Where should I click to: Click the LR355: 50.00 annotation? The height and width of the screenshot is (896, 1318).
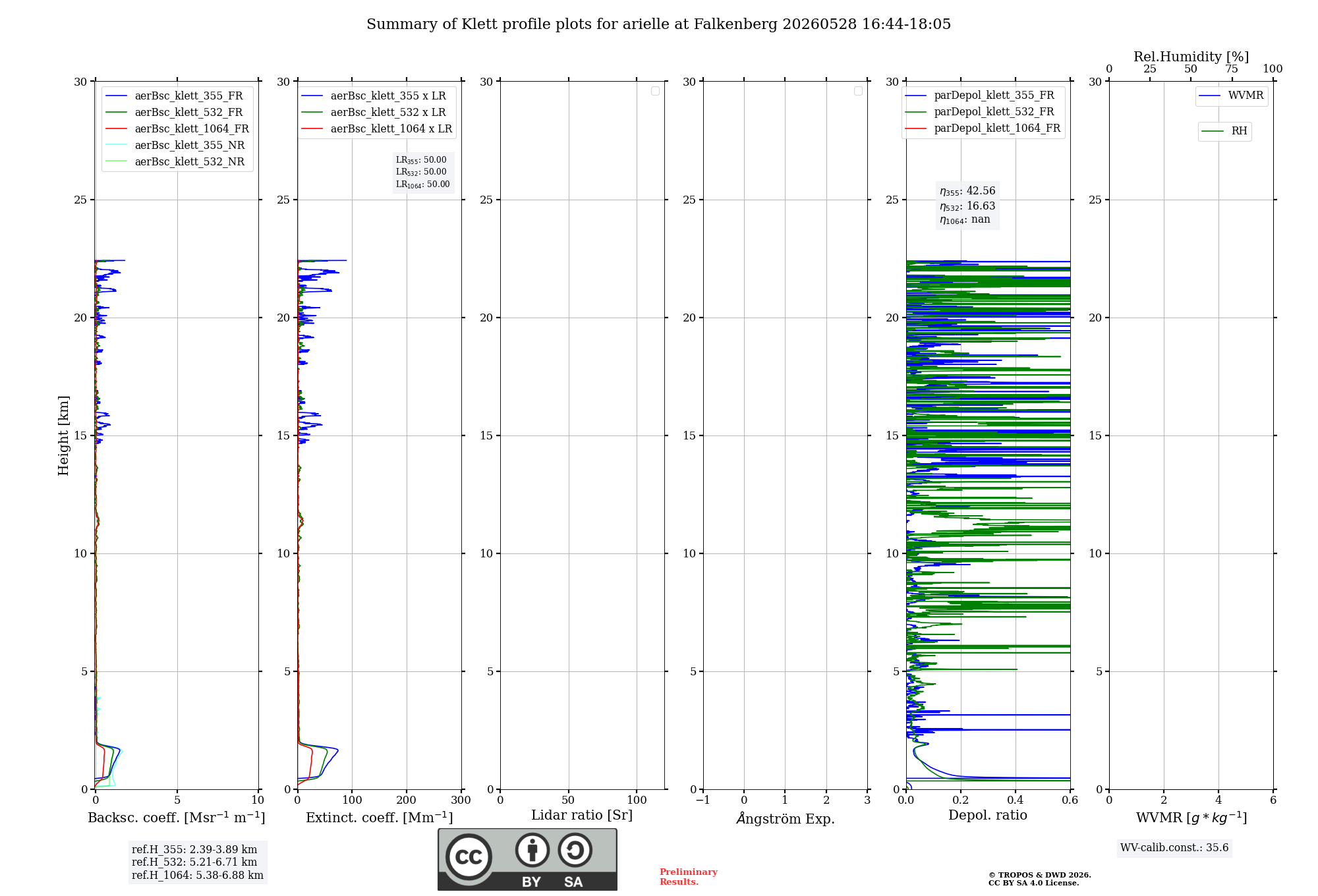pos(421,160)
